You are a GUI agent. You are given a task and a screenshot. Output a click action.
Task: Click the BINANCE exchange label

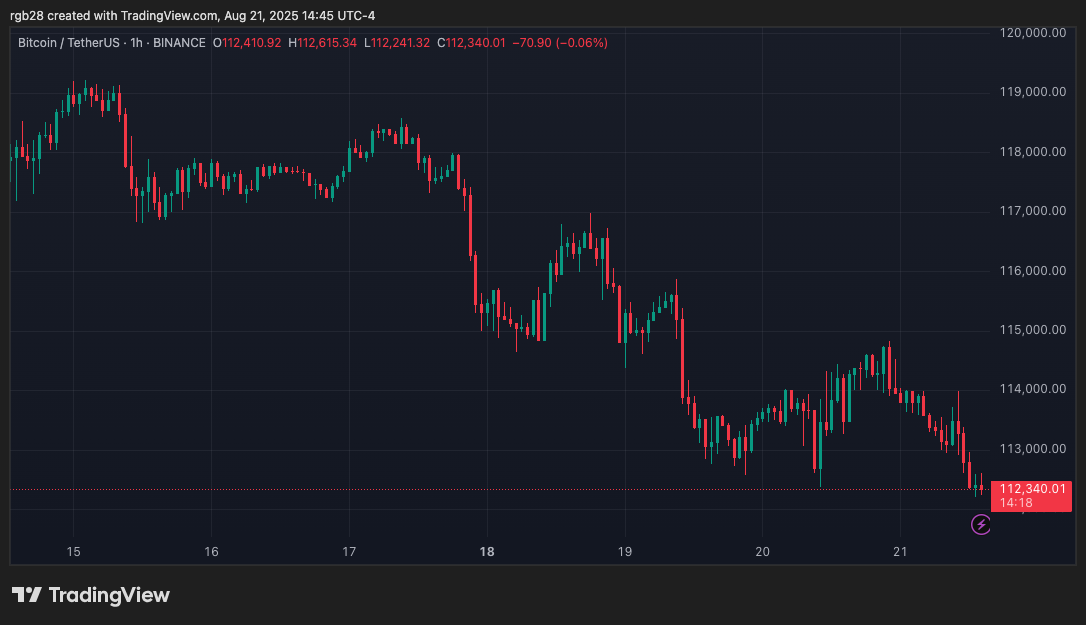pyautogui.click(x=180, y=43)
